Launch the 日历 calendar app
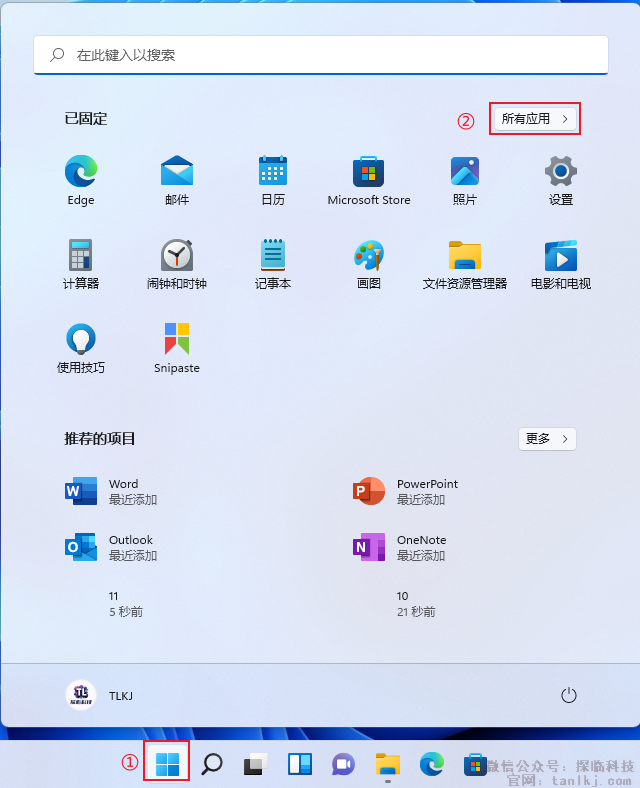Screen dimensions: 640x788 pos(273,179)
